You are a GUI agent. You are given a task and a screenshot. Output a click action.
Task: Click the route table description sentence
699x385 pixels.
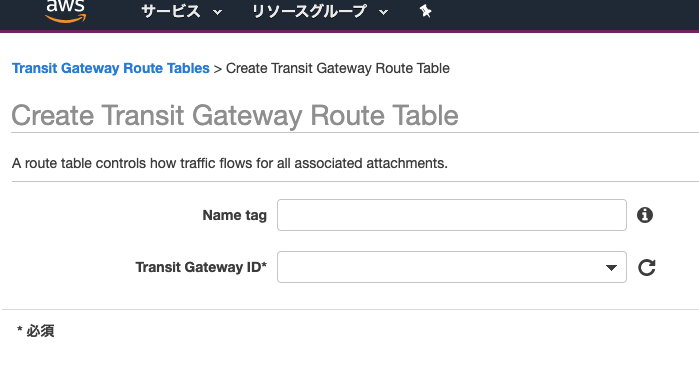coord(230,163)
